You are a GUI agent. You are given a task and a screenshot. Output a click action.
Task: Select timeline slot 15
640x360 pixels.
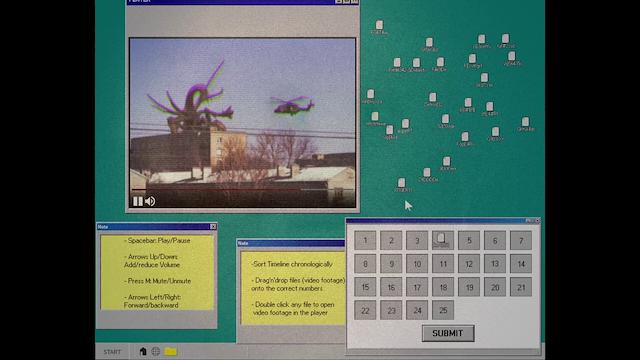click(365, 287)
